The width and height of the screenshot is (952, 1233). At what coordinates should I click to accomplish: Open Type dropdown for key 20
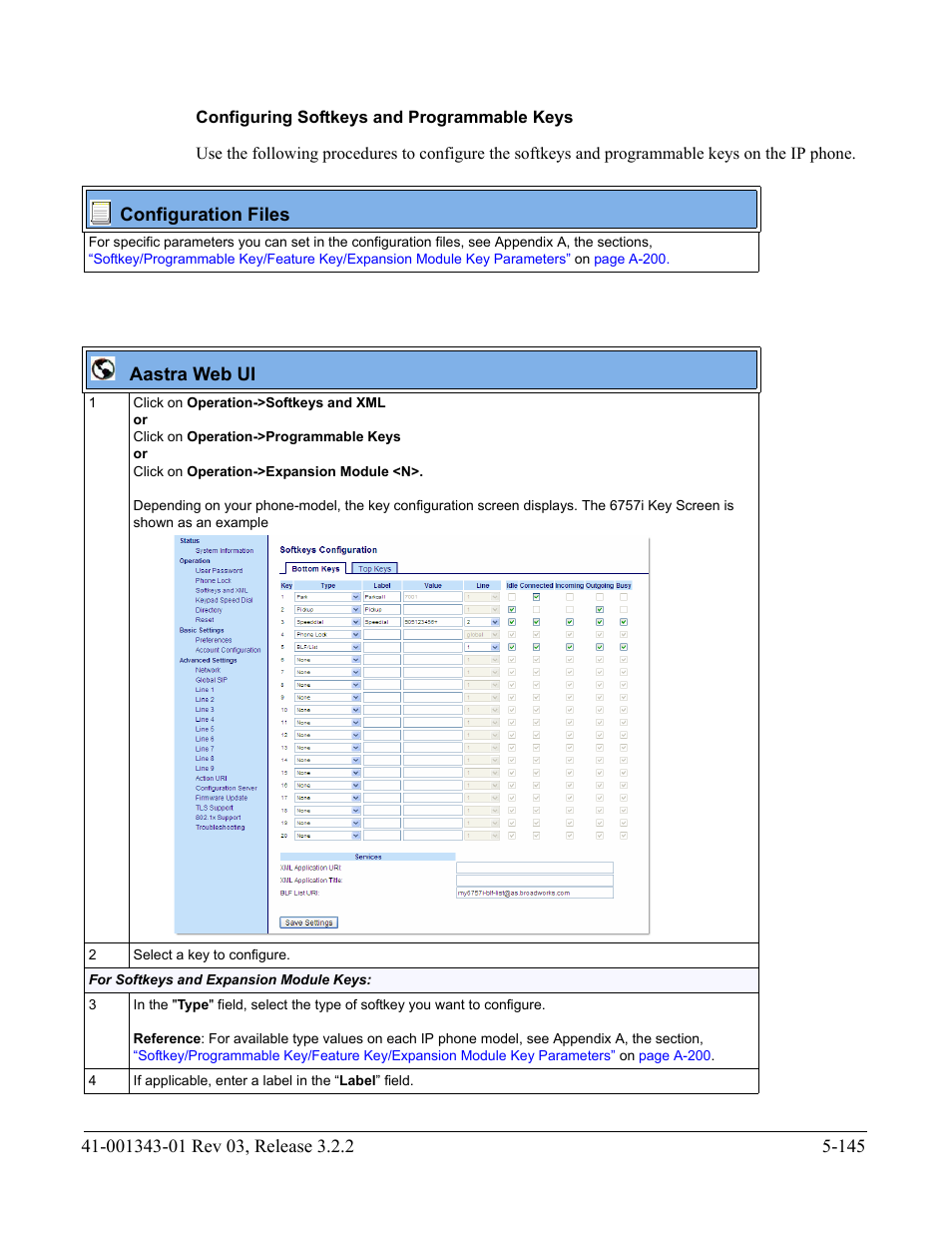[327, 836]
